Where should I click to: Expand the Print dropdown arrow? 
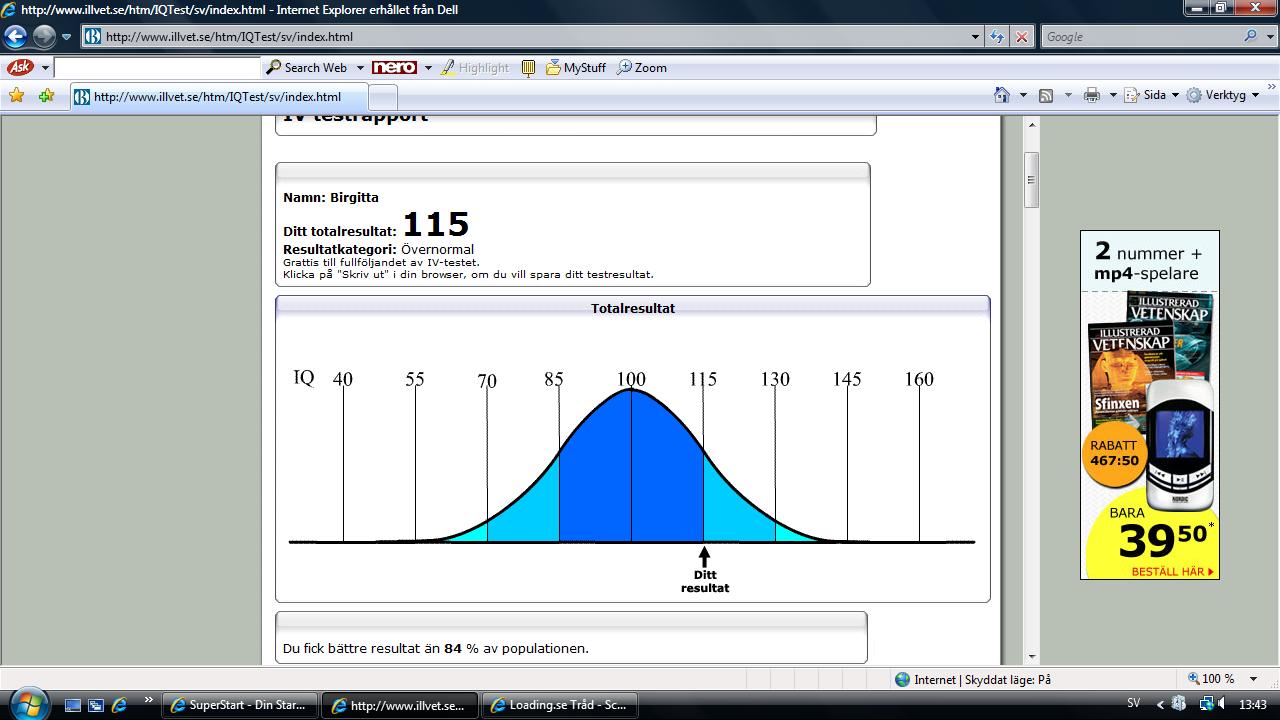pos(1112,96)
